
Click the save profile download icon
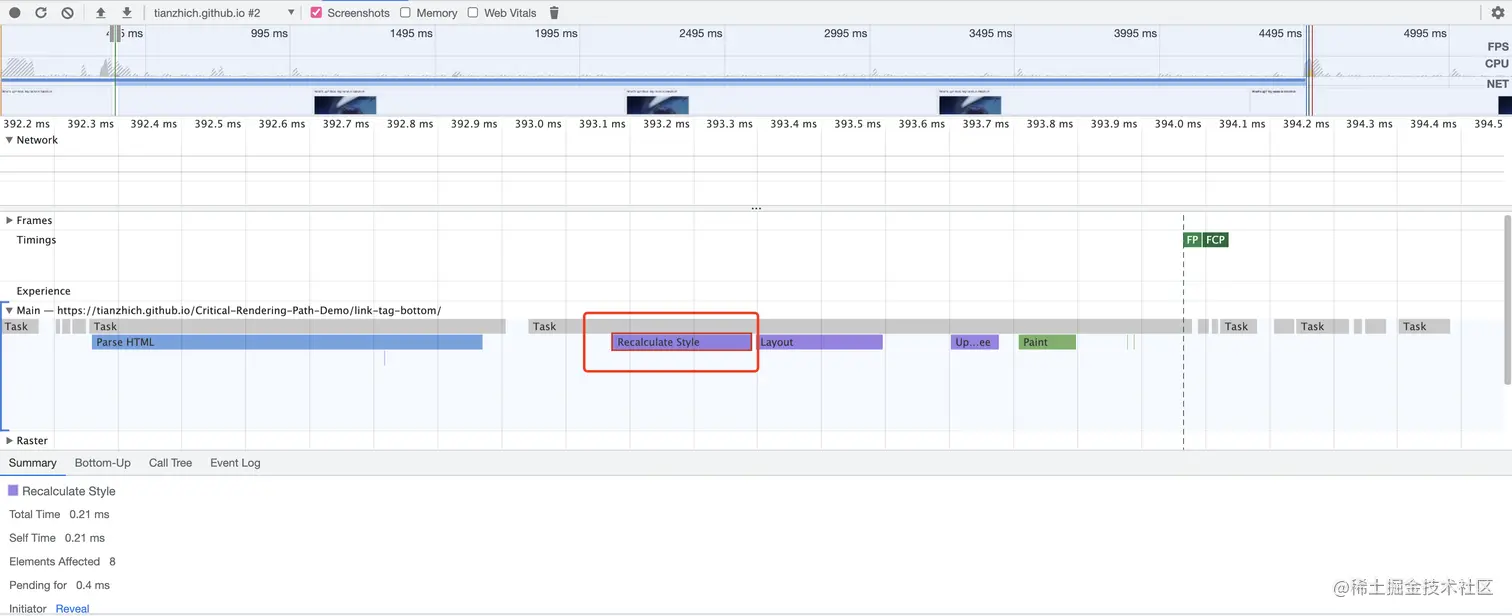tap(127, 13)
